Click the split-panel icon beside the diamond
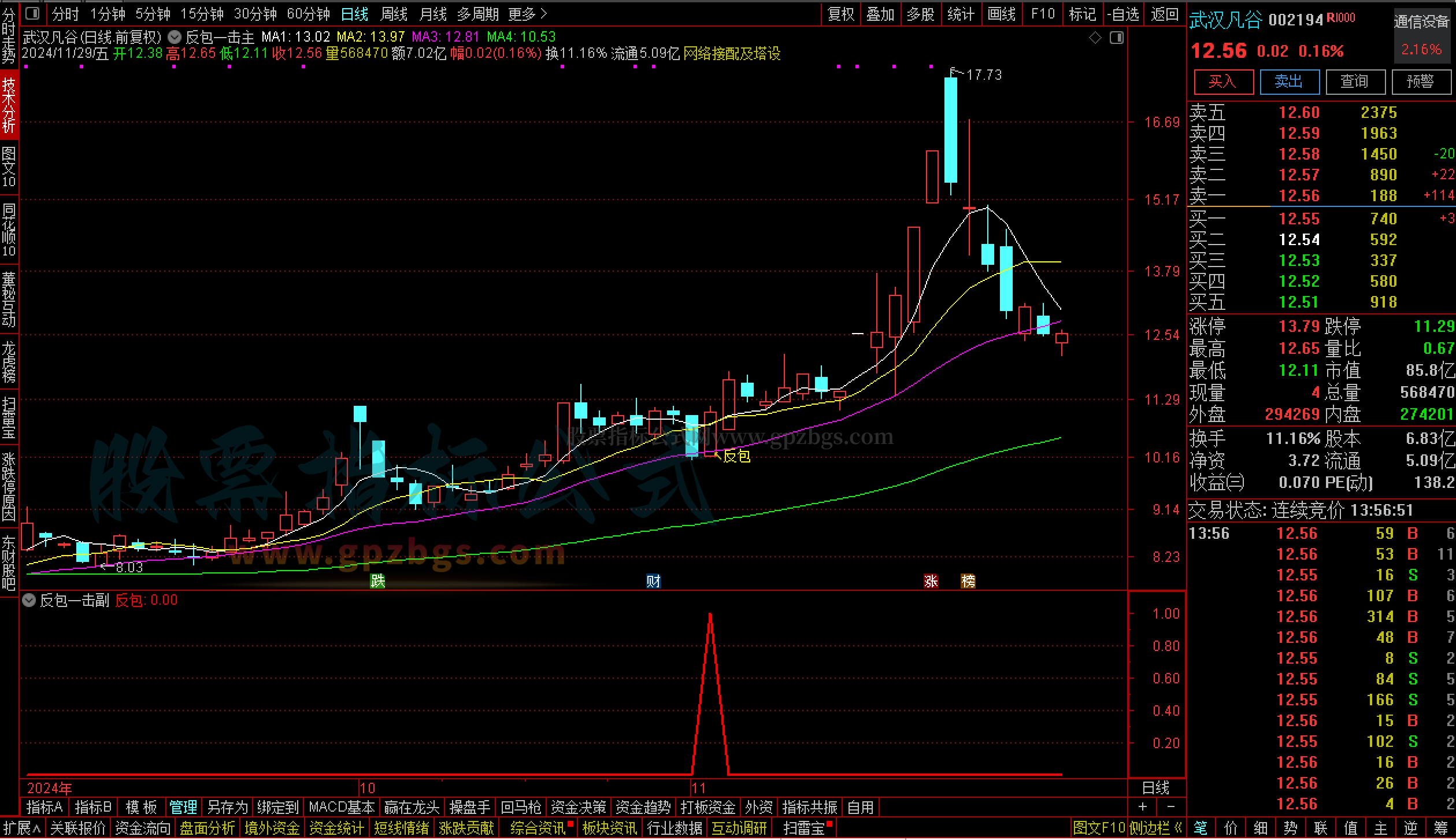Viewport: 1456px width, 840px height. tap(1117, 38)
